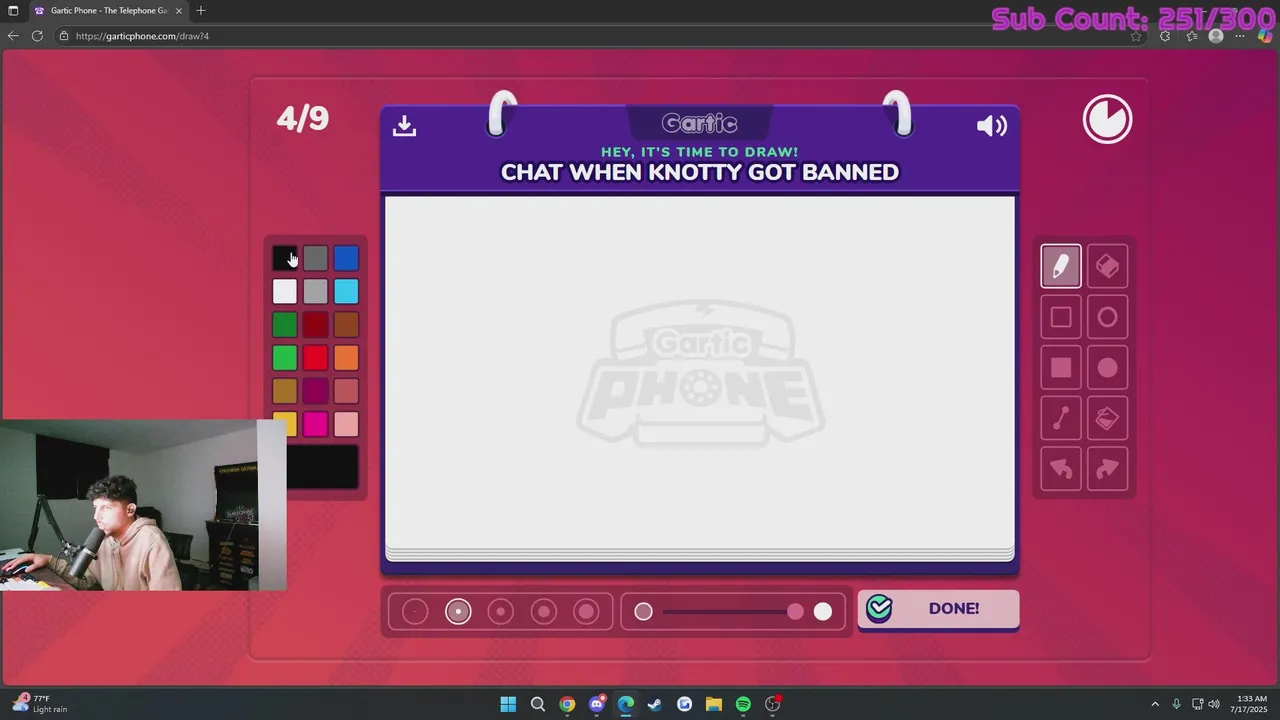Reload the page in the browser
Viewport: 1280px width, 720px height.
(37, 36)
